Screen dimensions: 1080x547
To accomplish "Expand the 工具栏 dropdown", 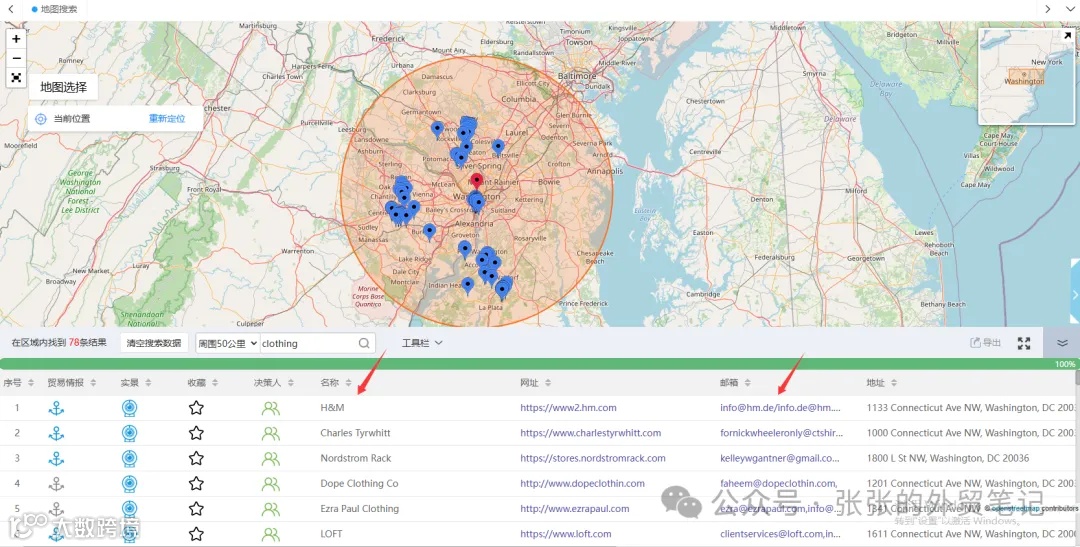I will click(422, 343).
